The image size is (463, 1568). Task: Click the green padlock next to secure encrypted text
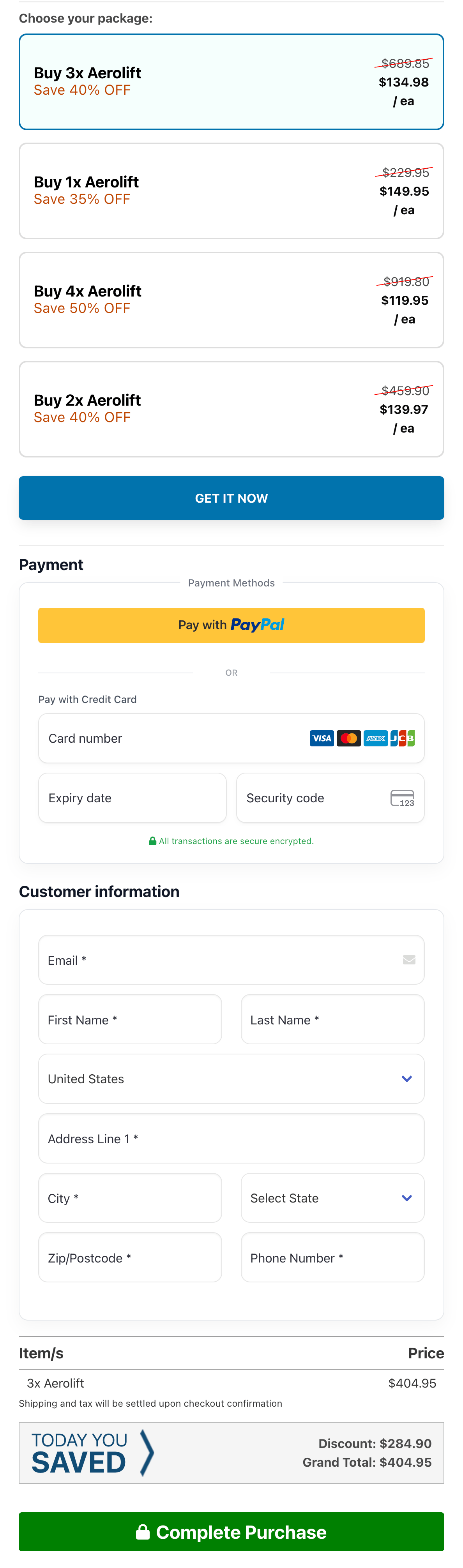coord(152,841)
